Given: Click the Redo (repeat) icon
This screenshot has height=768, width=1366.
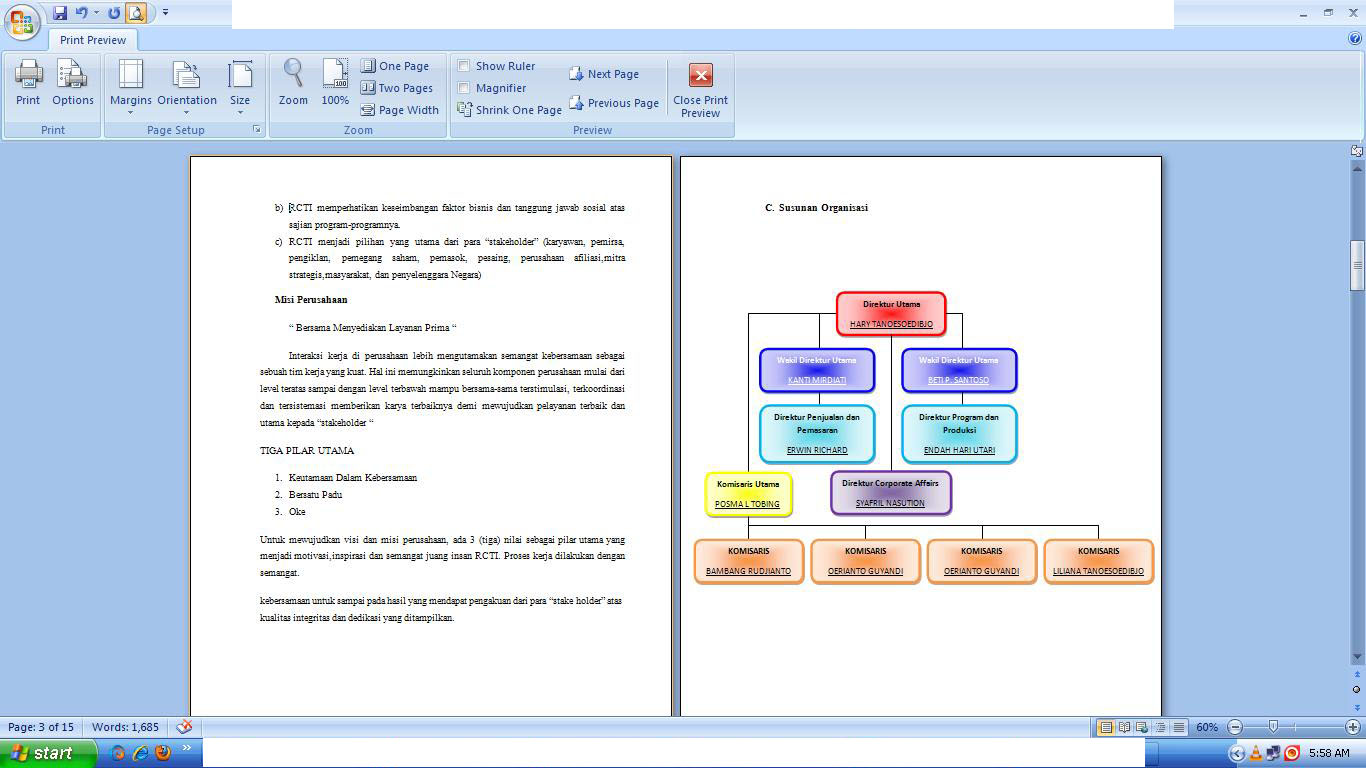Looking at the screenshot, I should point(114,13).
